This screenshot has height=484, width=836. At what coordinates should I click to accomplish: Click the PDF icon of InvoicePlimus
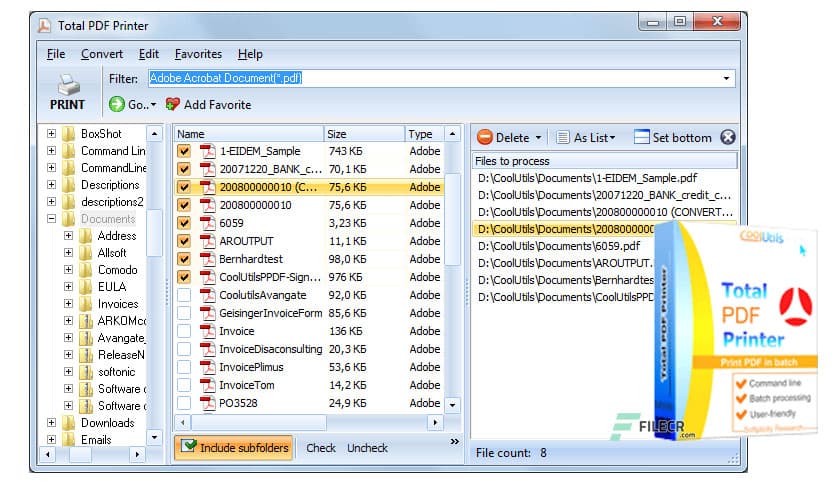coord(207,367)
